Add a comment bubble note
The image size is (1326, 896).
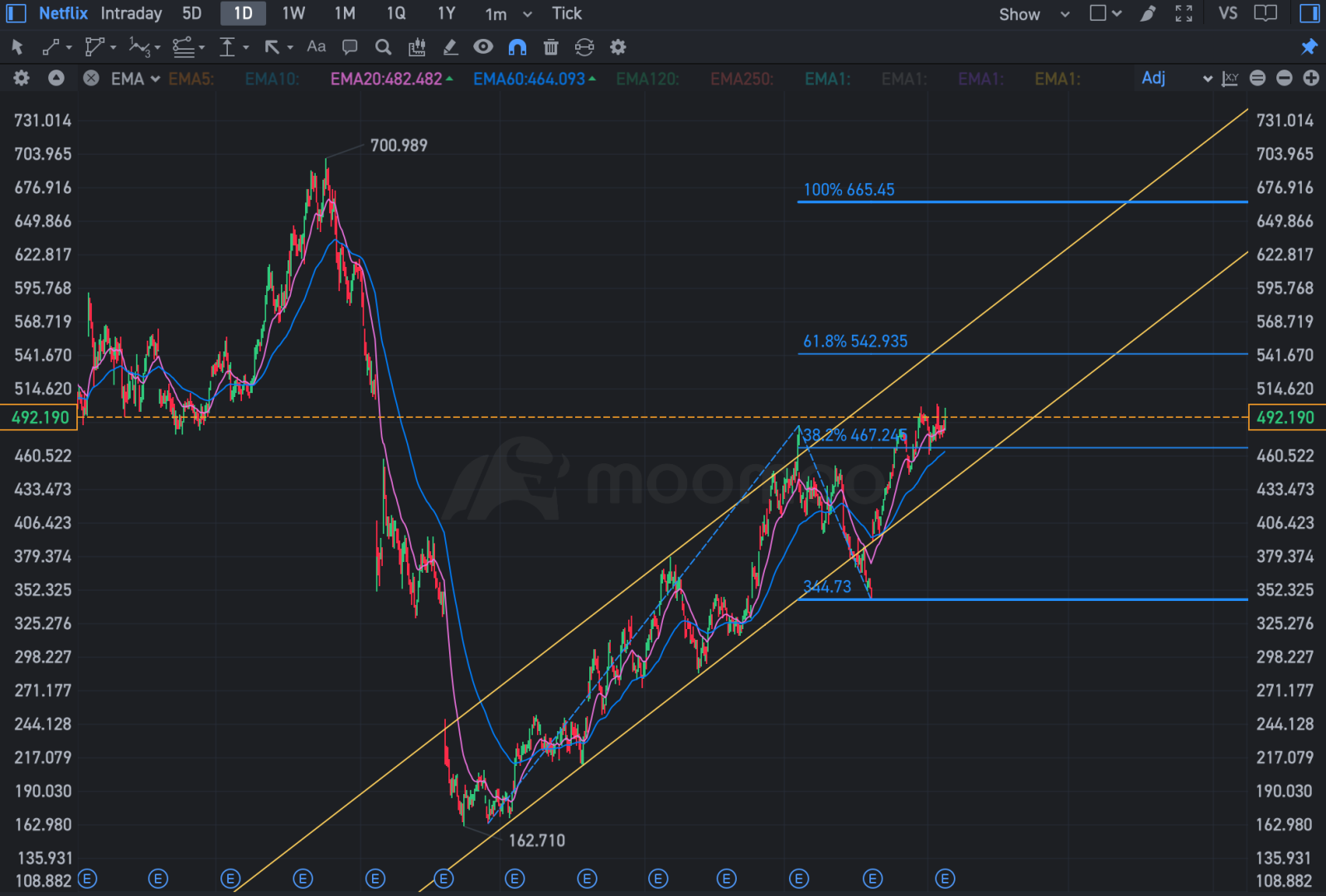click(350, 47)
